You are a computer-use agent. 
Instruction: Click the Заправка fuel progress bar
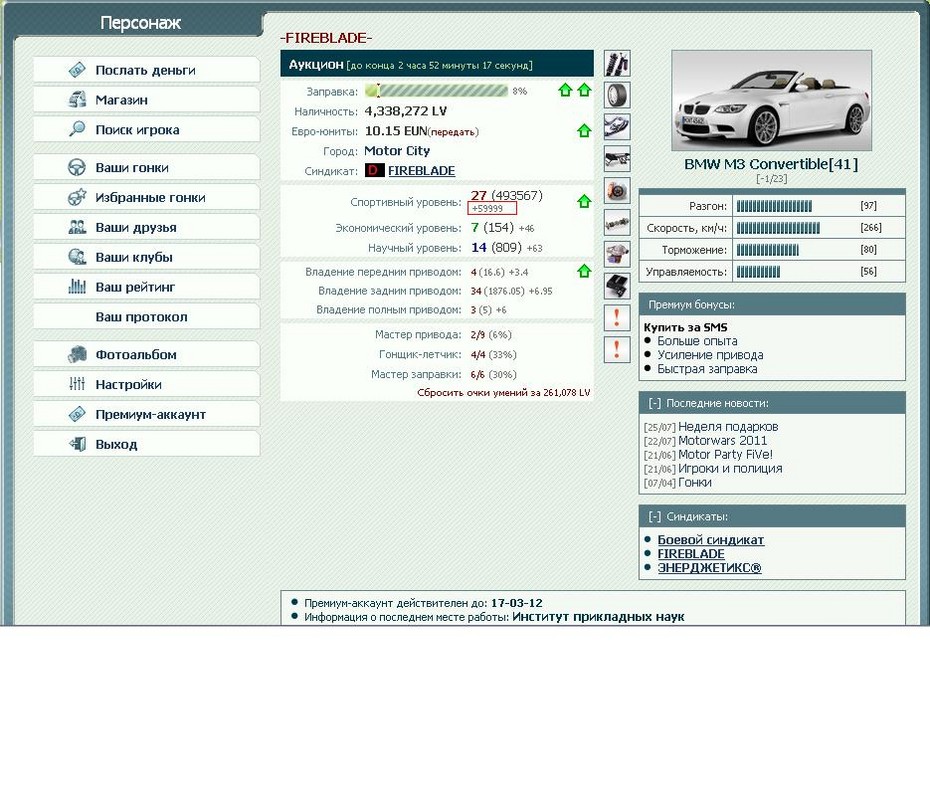coord(437,91)
